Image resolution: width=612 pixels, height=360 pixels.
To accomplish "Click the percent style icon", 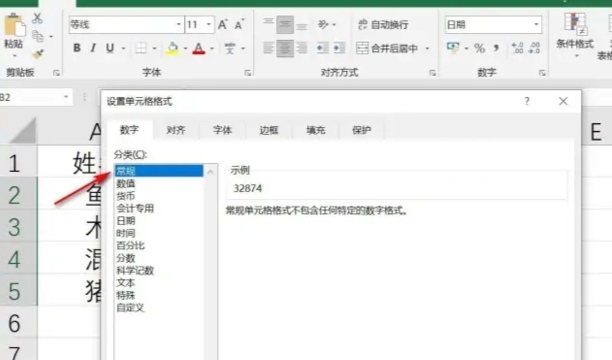I will (479, 48).
